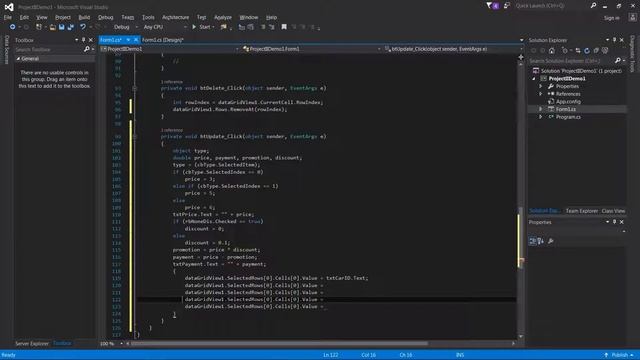Click the bookmark toggle icon in toolbar
Screen dimensions: 640x360
[284, 27]
